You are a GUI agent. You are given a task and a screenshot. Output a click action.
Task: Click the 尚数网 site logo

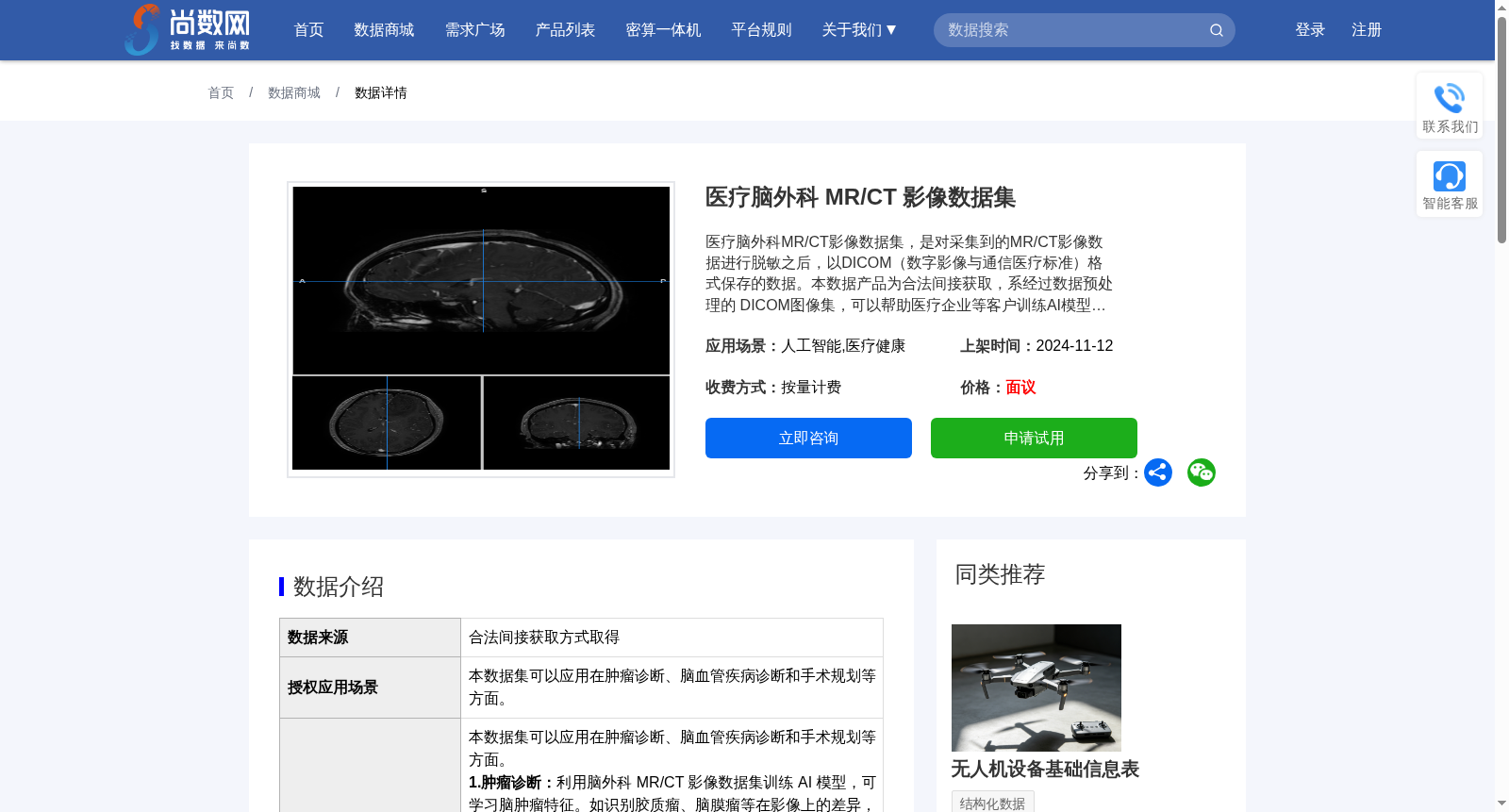tap(188, 30)
